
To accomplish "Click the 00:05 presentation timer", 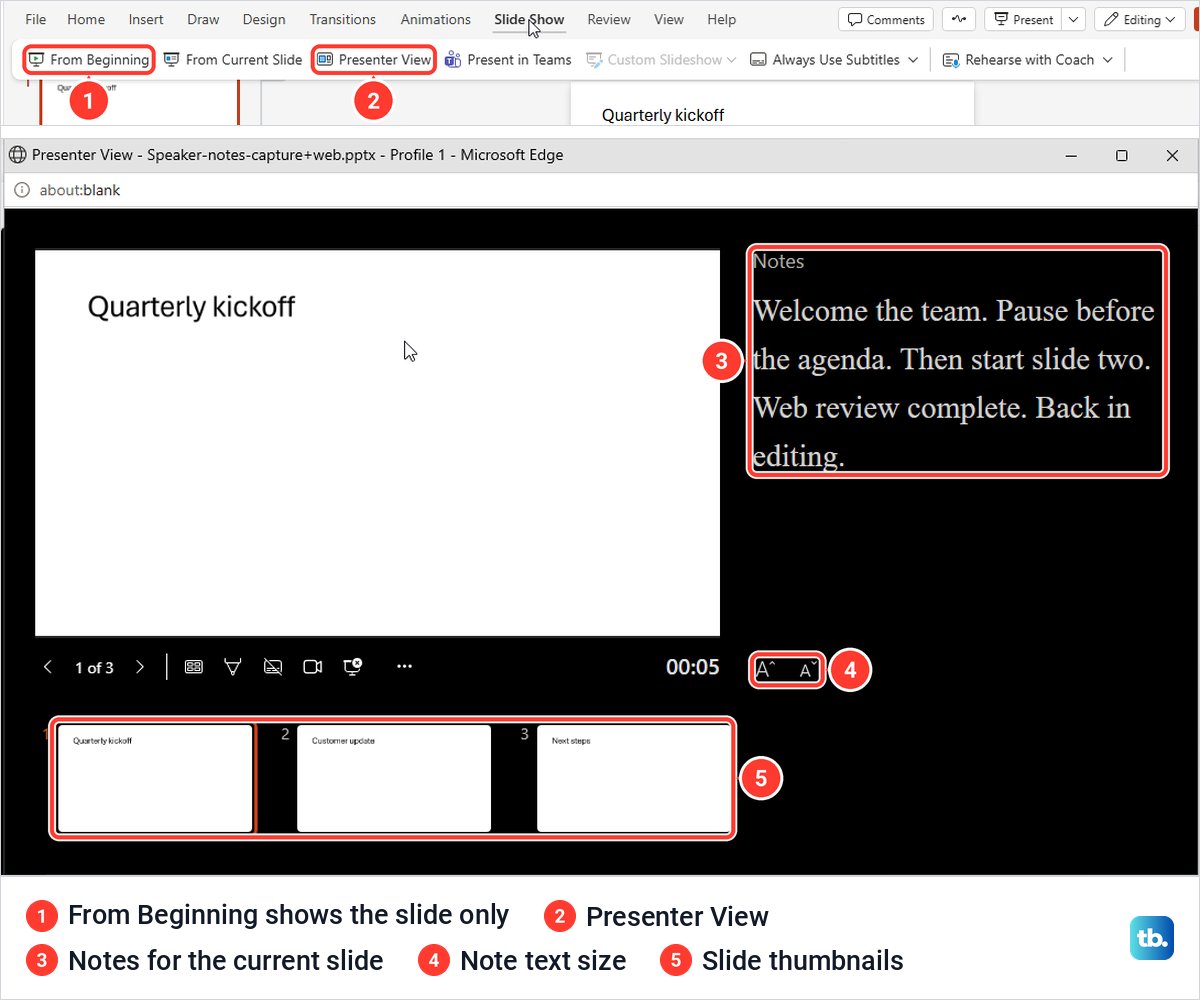I will (693, 667).
